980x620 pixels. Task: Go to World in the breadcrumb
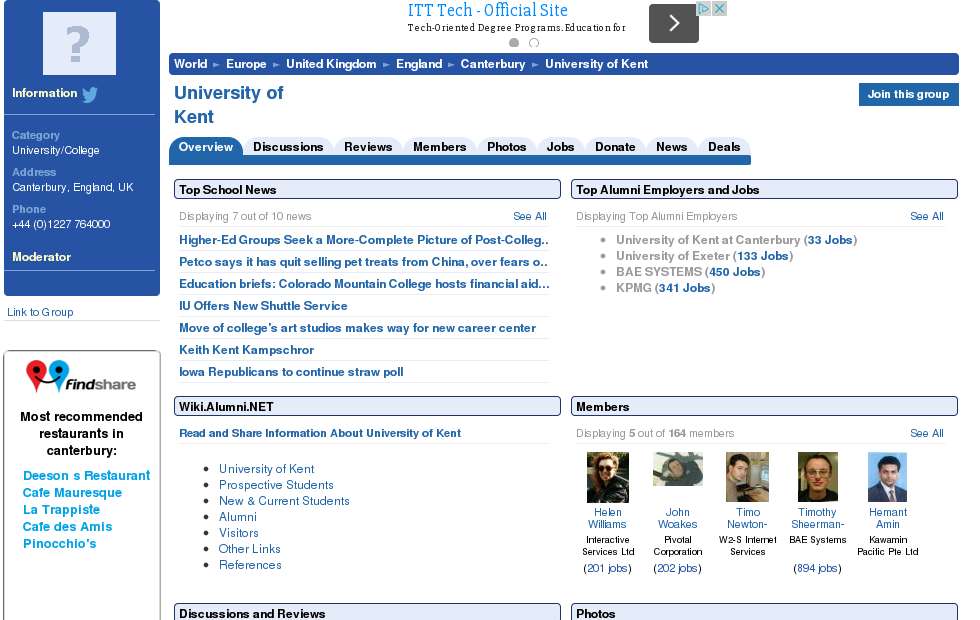pos(191,64)
